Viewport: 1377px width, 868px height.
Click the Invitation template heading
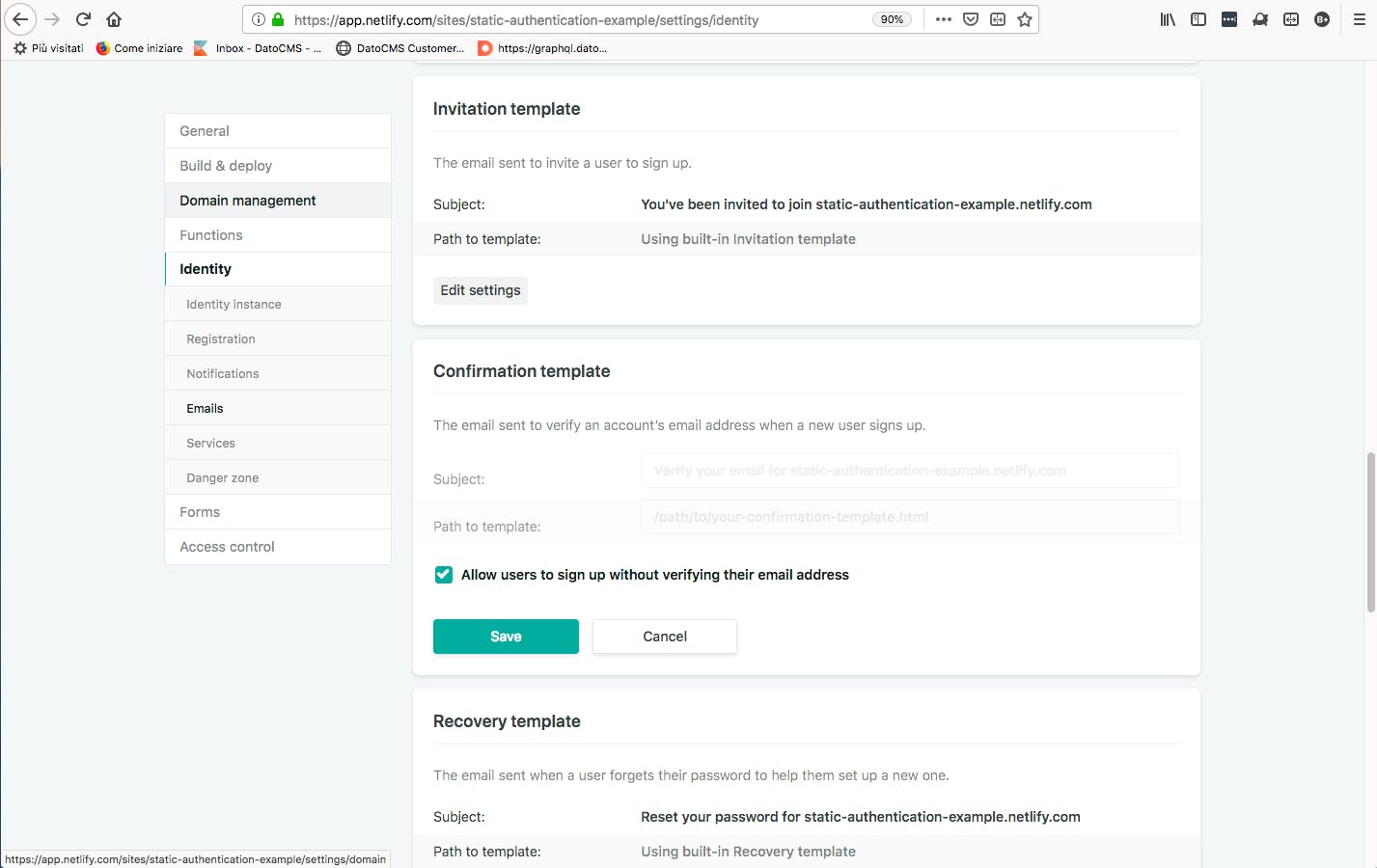pyautogui.click(x=507, y=109)
